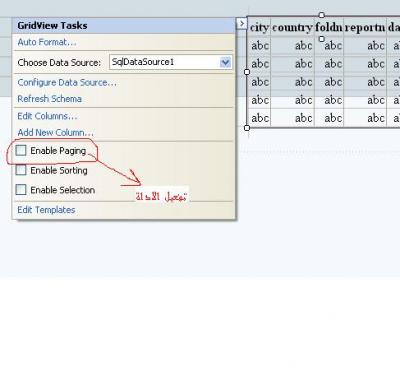Click the reportn column header
The height and width of the screenshot is (376, 400).
click(x=365, y=27)
